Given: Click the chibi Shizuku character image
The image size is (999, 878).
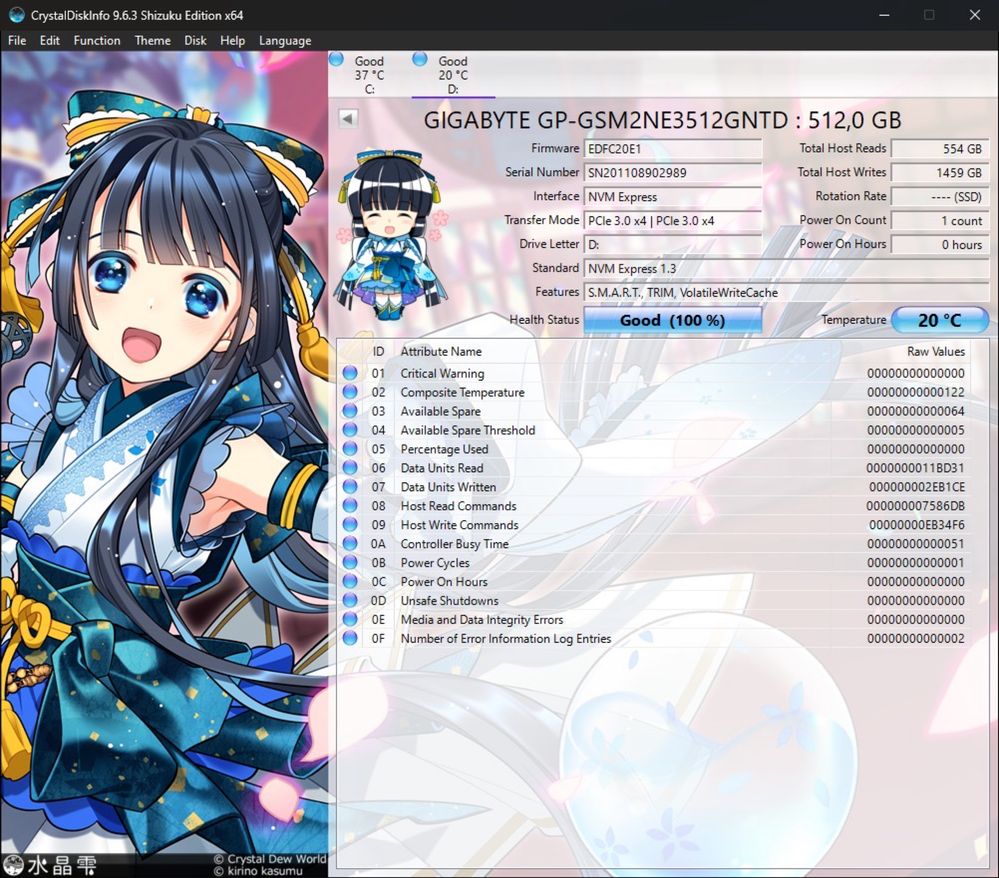Looking at the screenshot, I should click(391, 234).
